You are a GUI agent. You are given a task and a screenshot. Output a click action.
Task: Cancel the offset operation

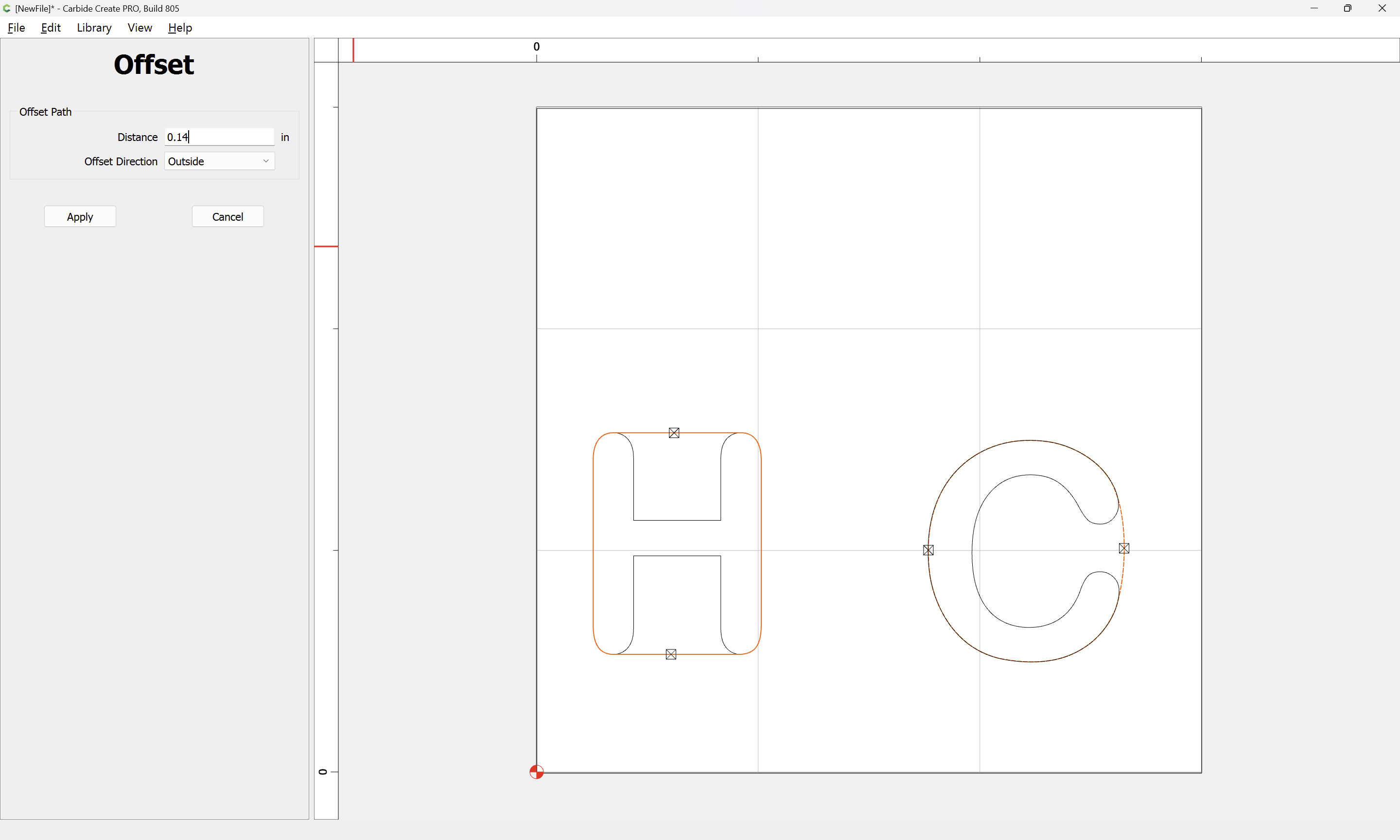227,217
